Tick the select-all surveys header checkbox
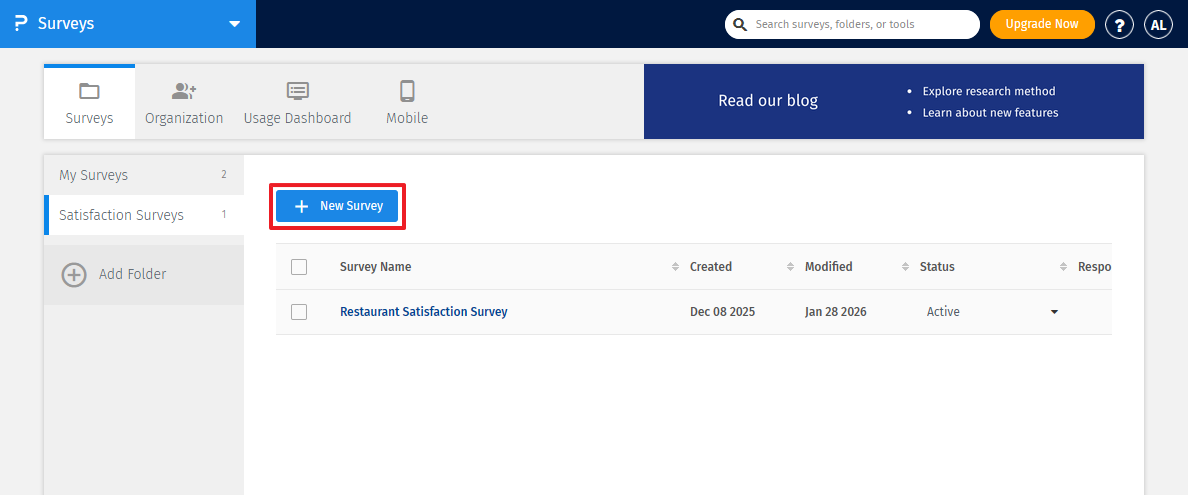The height and width of the screenshot is (495, 1188). (x=299, y=267)
